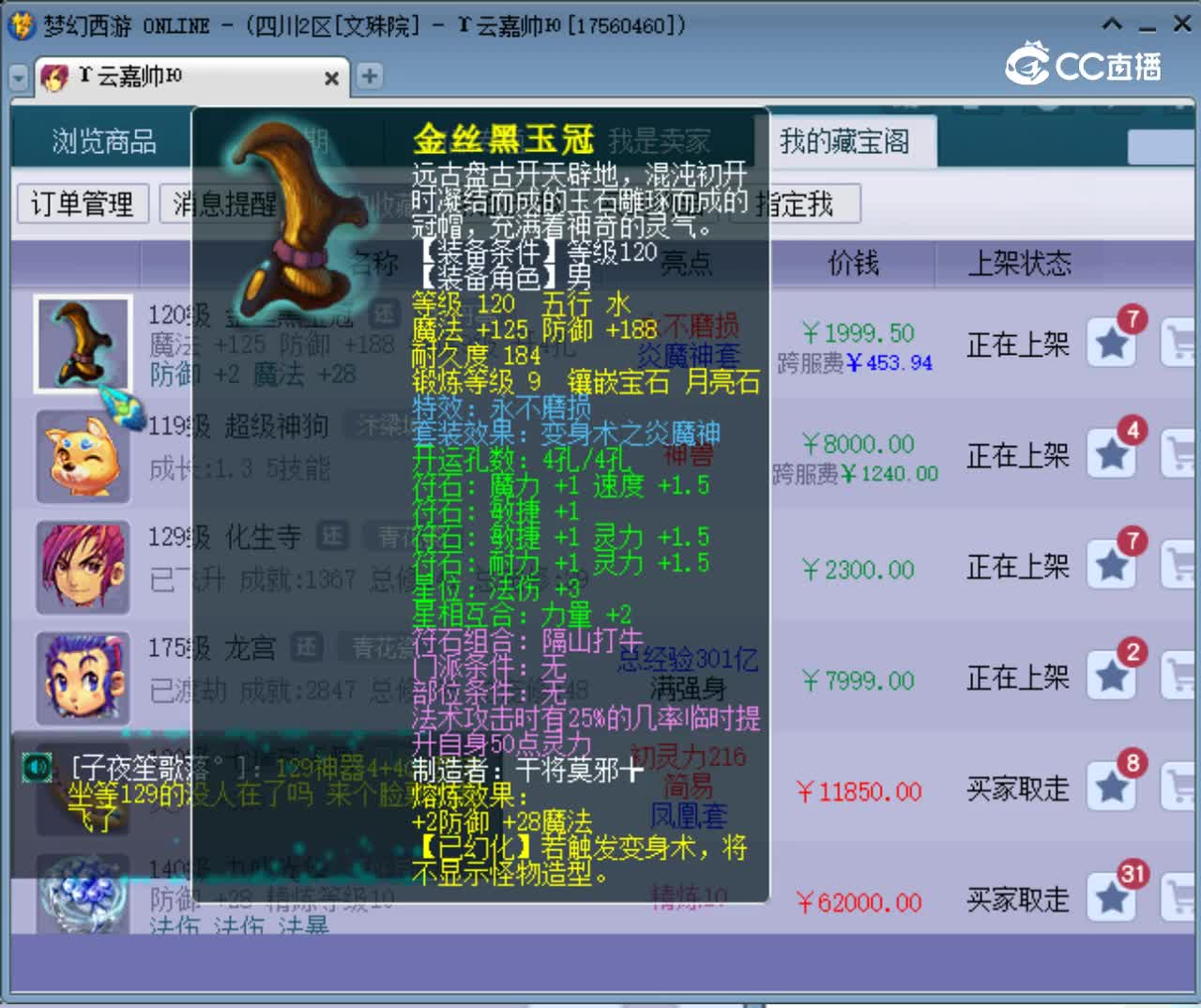
Task: Click 买家取走 status for ¥11850.00 row
Action: tap(1018, 788)
